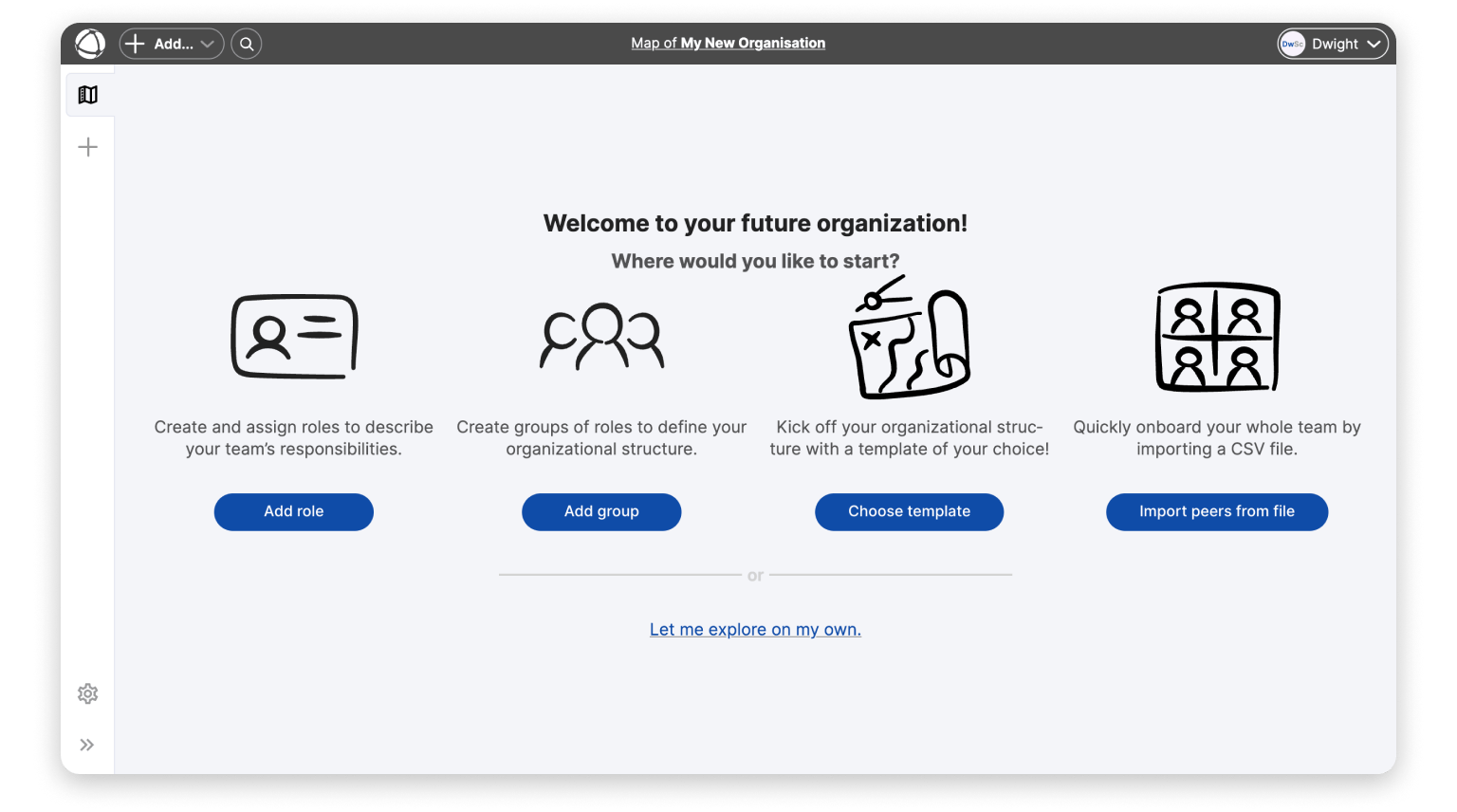Click the ID card role illustration
This screenshot has width=1457, height=812.
pos(294,337)
